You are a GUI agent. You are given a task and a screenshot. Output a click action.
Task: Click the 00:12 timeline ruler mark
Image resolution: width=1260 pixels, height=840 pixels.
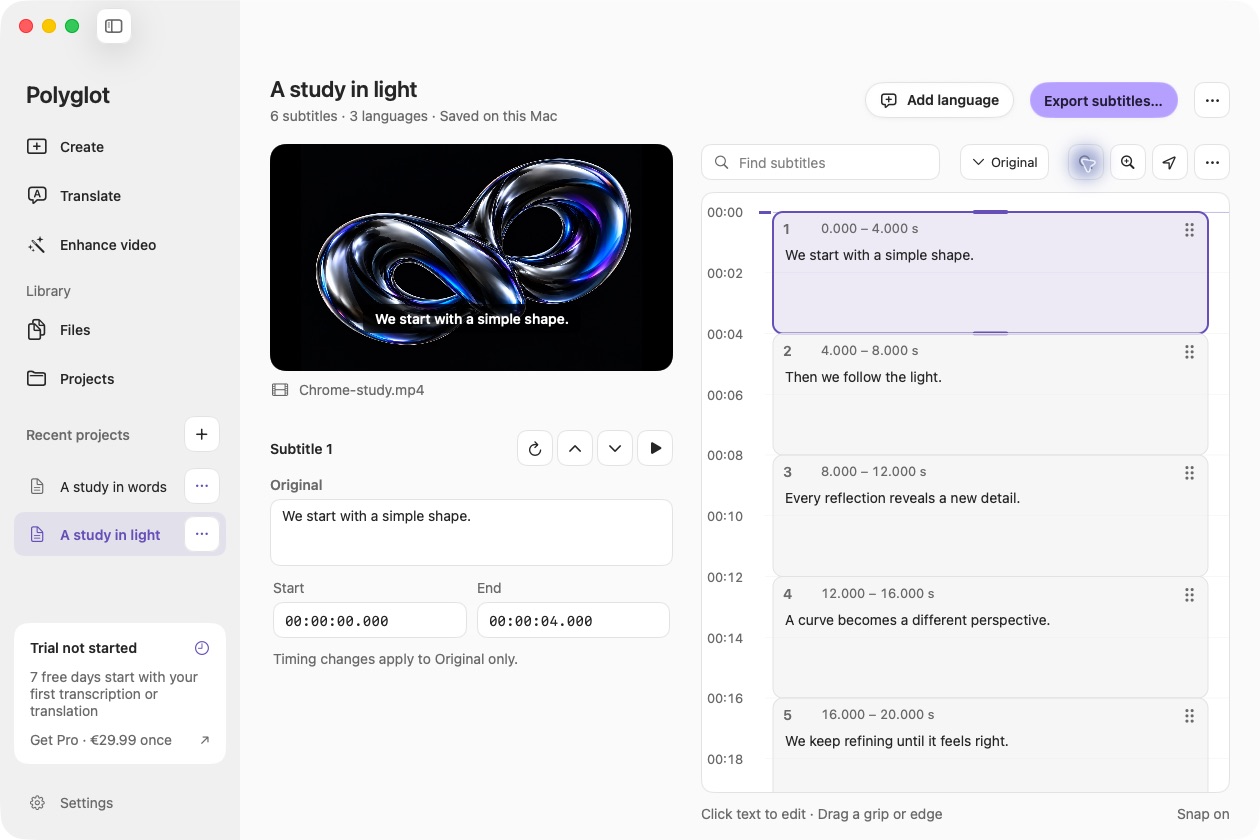click(725, 577)
